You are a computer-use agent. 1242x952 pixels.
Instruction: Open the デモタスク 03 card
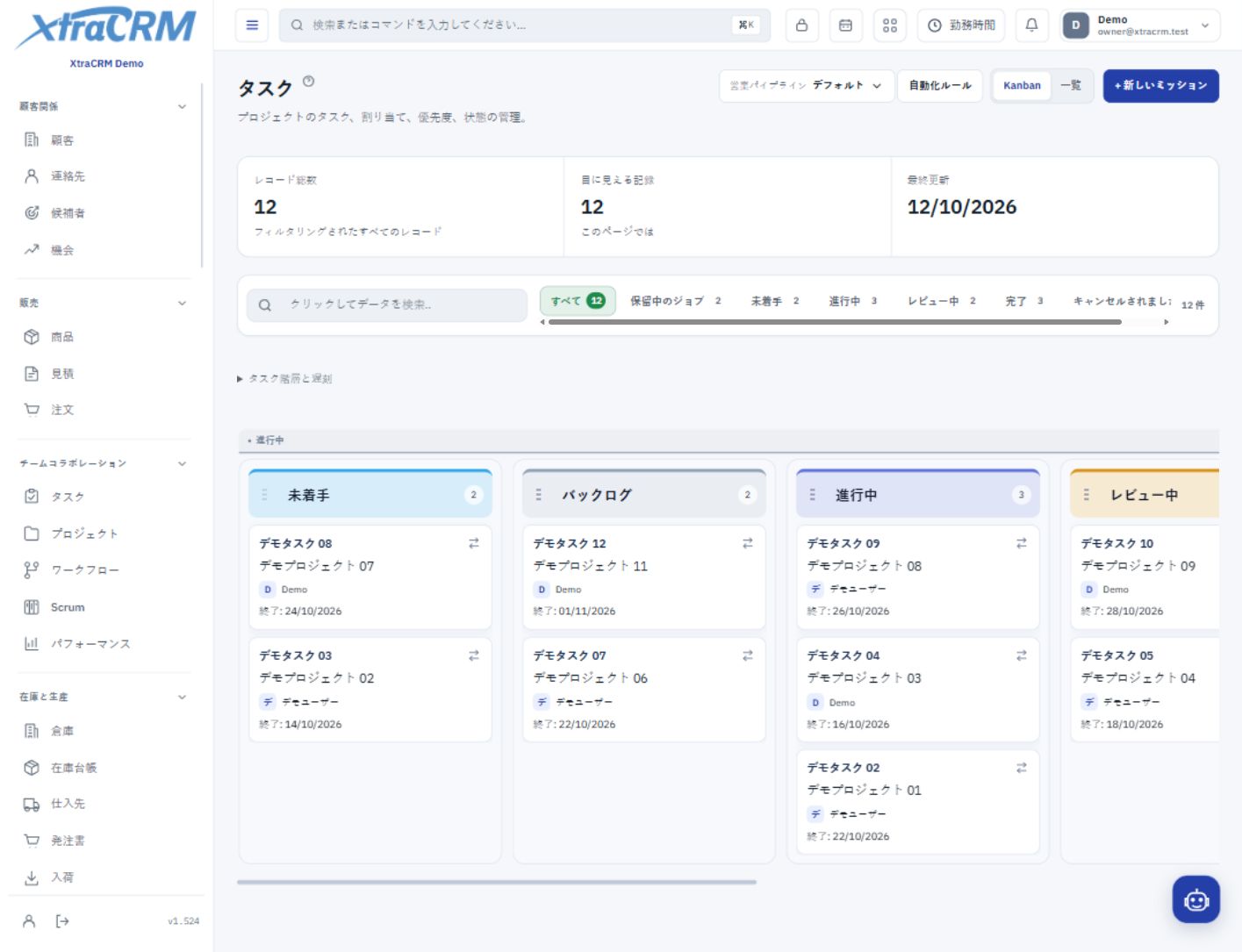point(370,690)
